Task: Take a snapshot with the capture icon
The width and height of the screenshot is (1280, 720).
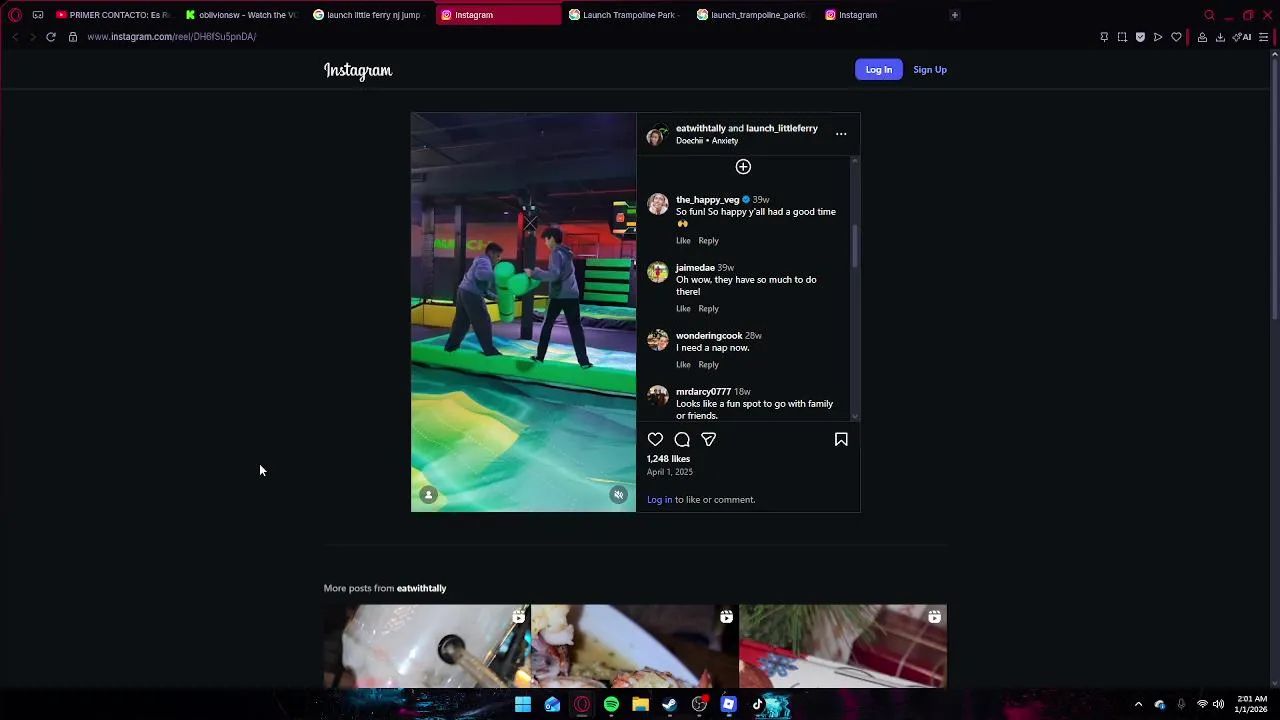Action: coord(1122,37)
